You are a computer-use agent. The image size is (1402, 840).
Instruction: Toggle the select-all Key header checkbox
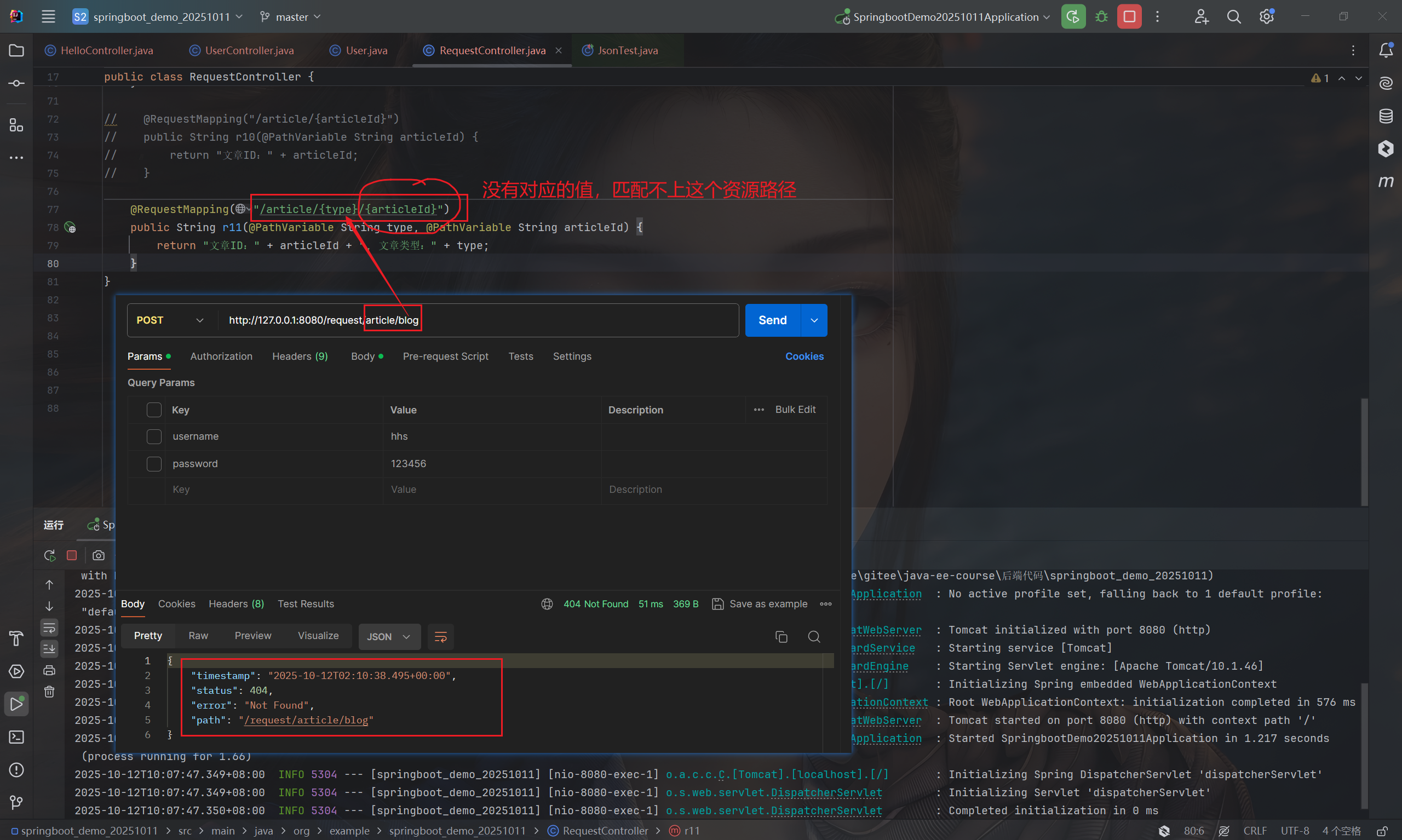[154, 410]
